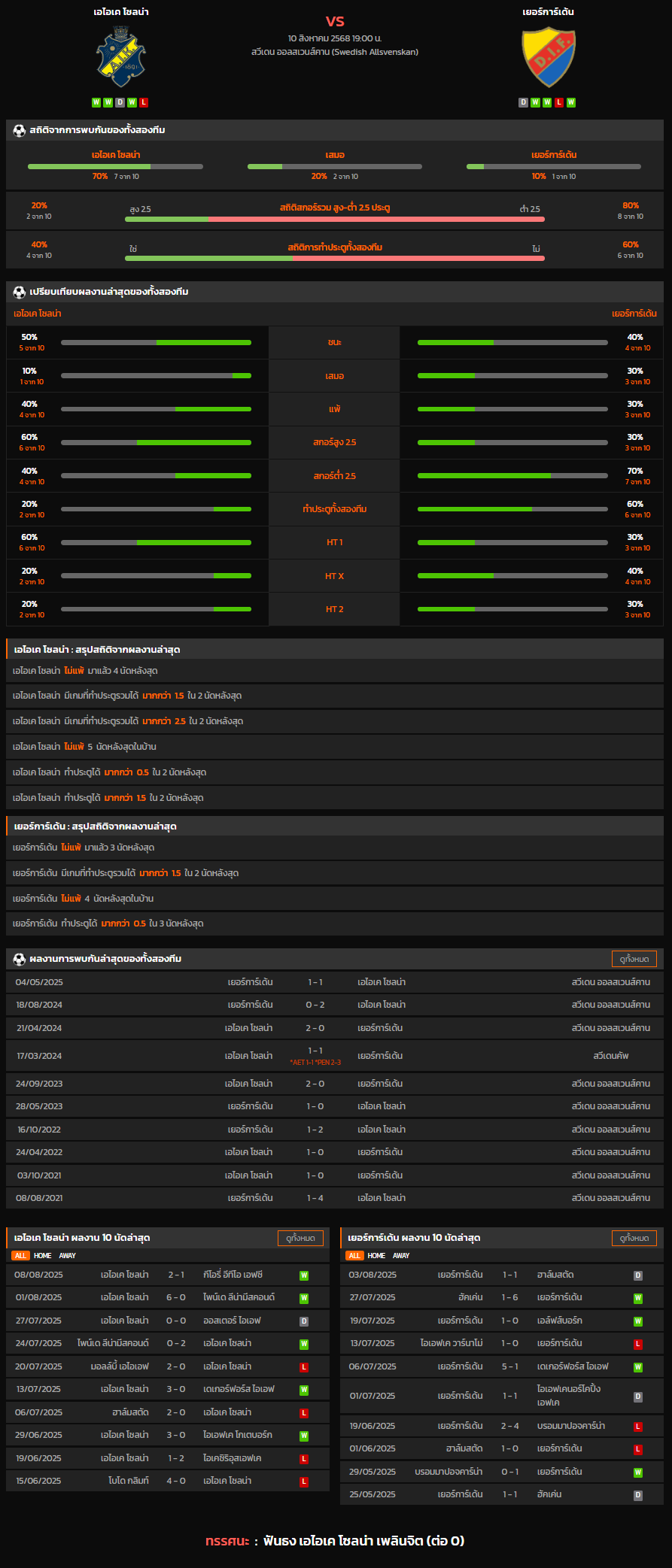The height and width of the screenshot is (1568, 672).
Task: Select the AWAY tab in AIK last 10 matches
Action: point(68,1255)
